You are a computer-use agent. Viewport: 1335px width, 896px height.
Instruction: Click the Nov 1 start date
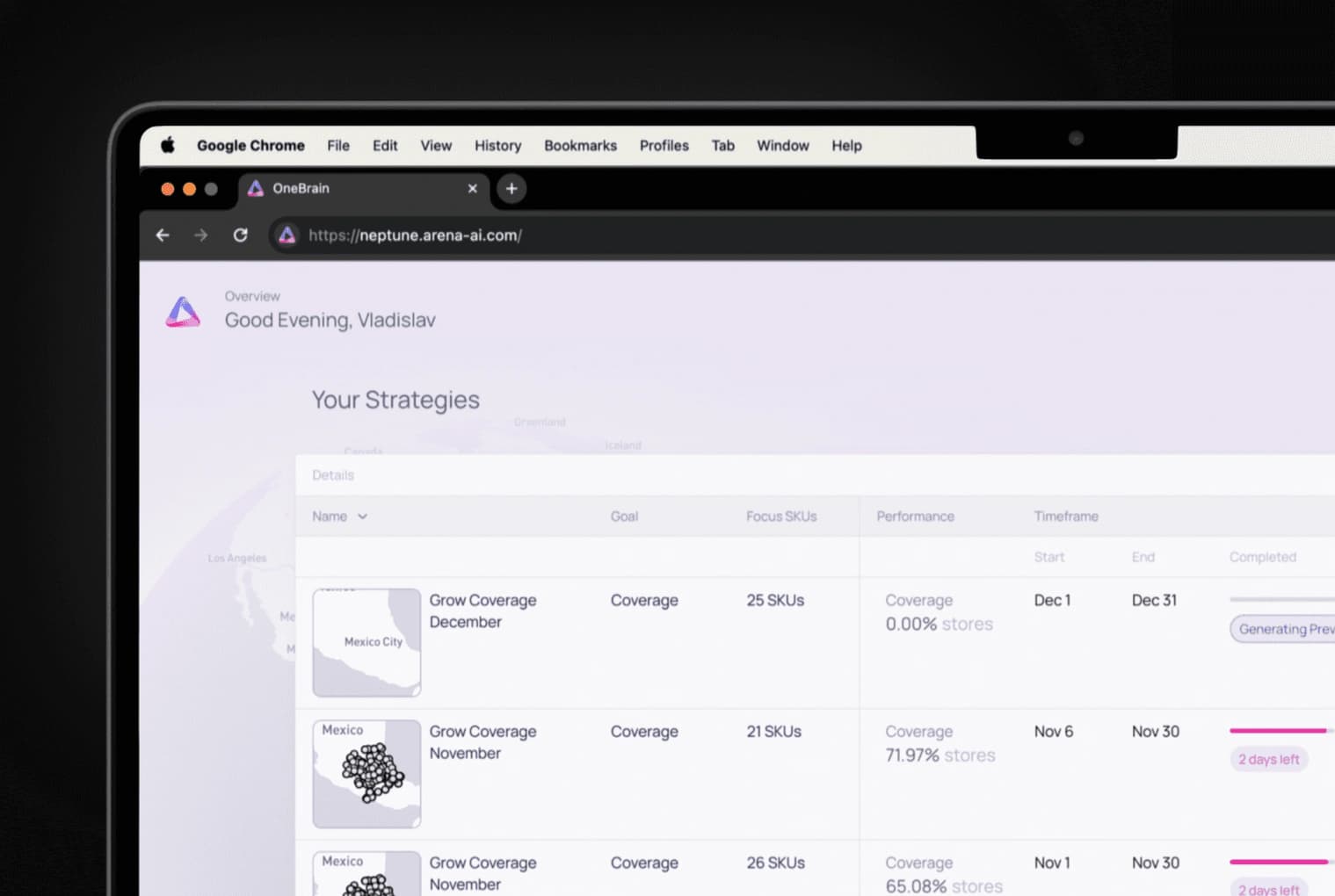coord(1052,863)
